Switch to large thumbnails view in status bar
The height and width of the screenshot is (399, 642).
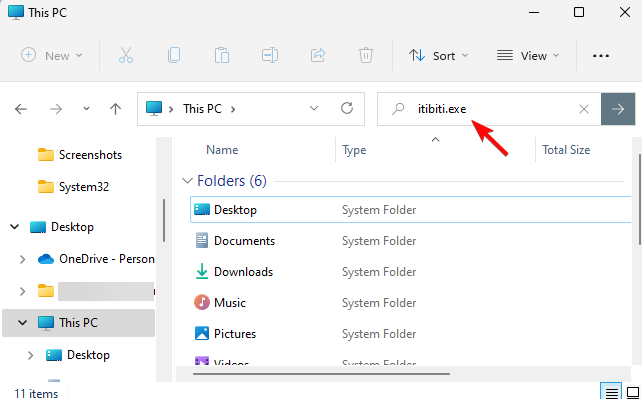click(633, 392)
